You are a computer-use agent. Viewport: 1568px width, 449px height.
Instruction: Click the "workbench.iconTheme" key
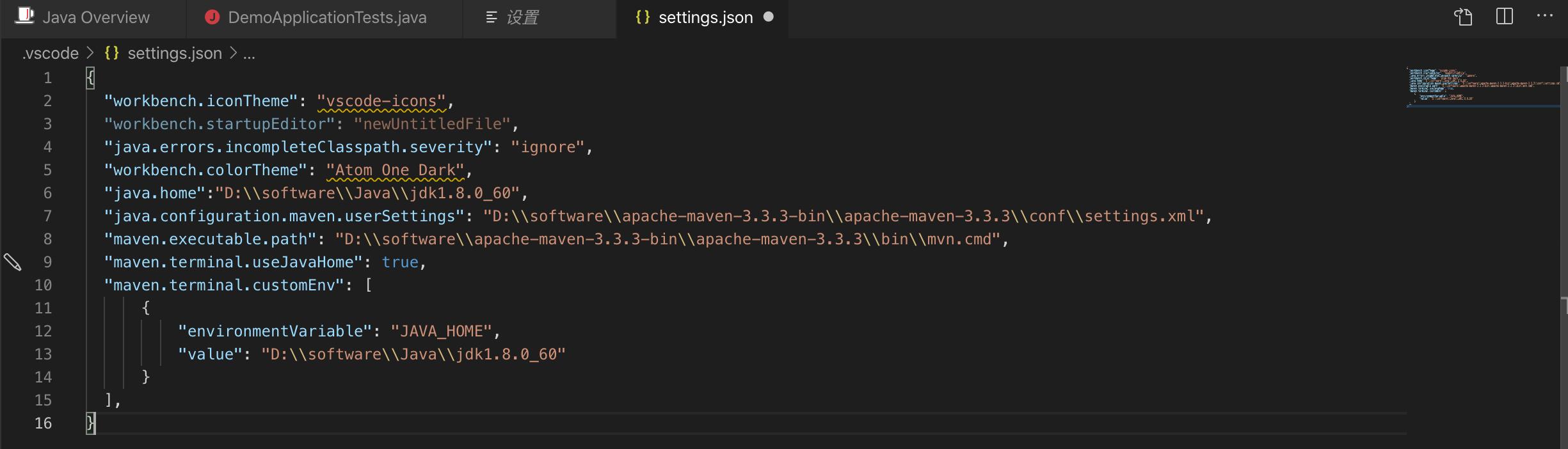201,101
